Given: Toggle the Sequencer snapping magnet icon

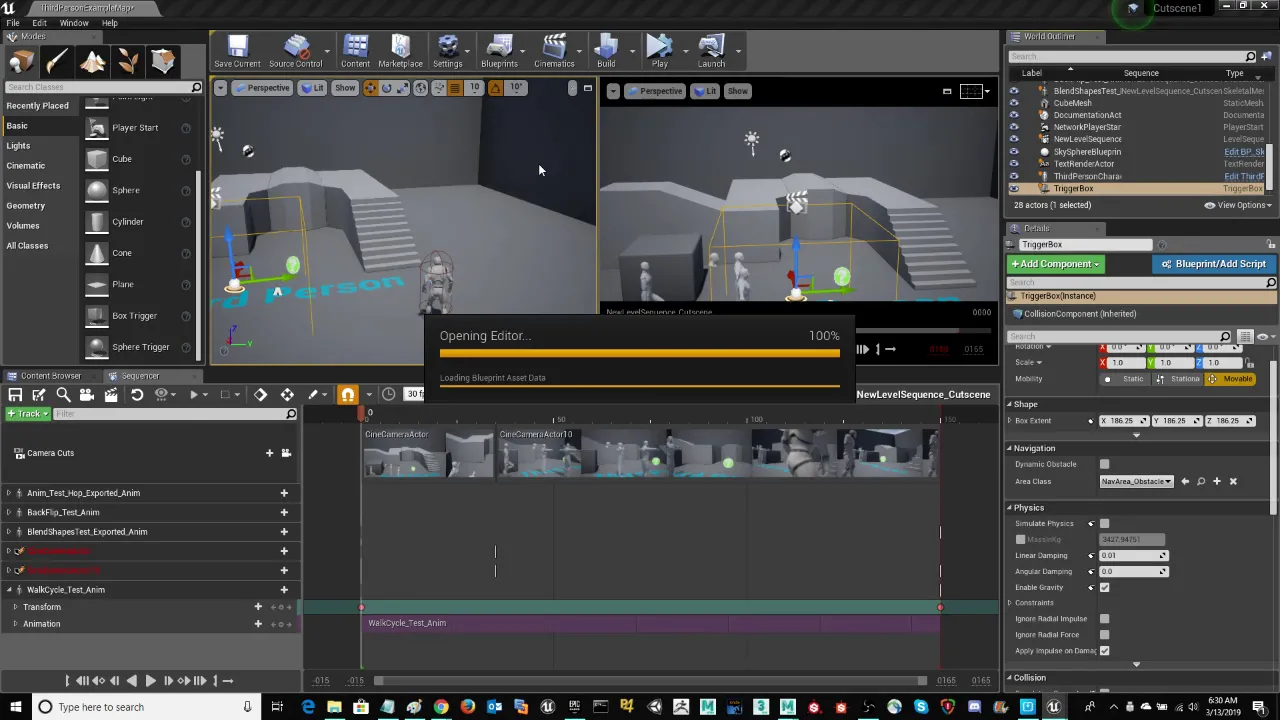Looking at the screenshot, I should [x=347, y=394].
